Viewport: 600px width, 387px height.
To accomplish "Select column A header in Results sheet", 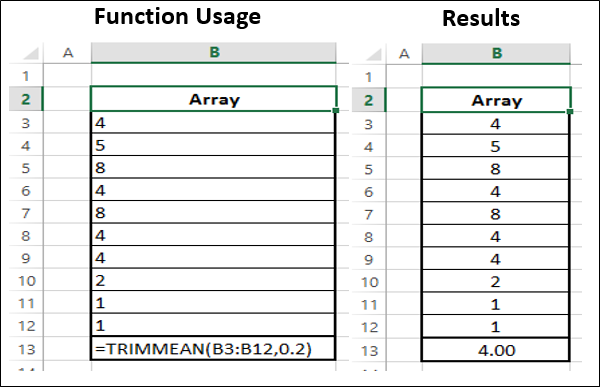I will (404, 54).
